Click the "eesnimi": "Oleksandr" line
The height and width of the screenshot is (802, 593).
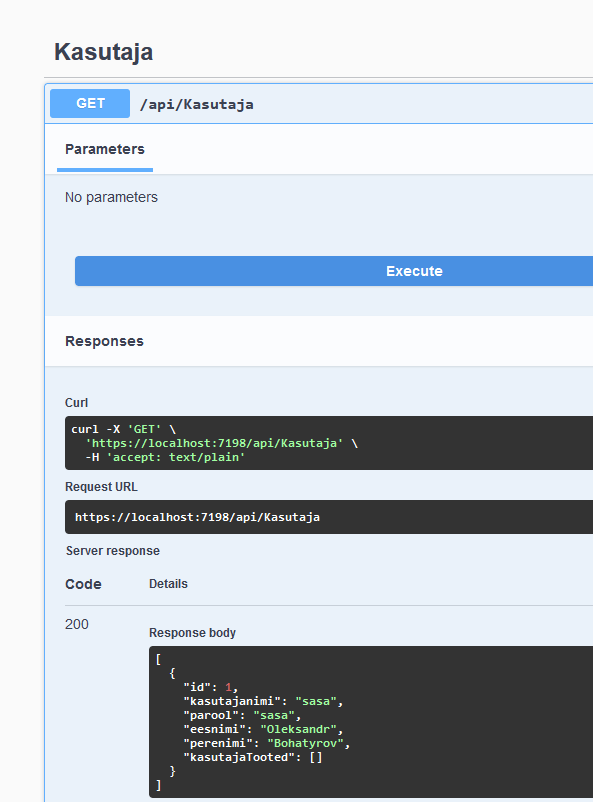263,729
